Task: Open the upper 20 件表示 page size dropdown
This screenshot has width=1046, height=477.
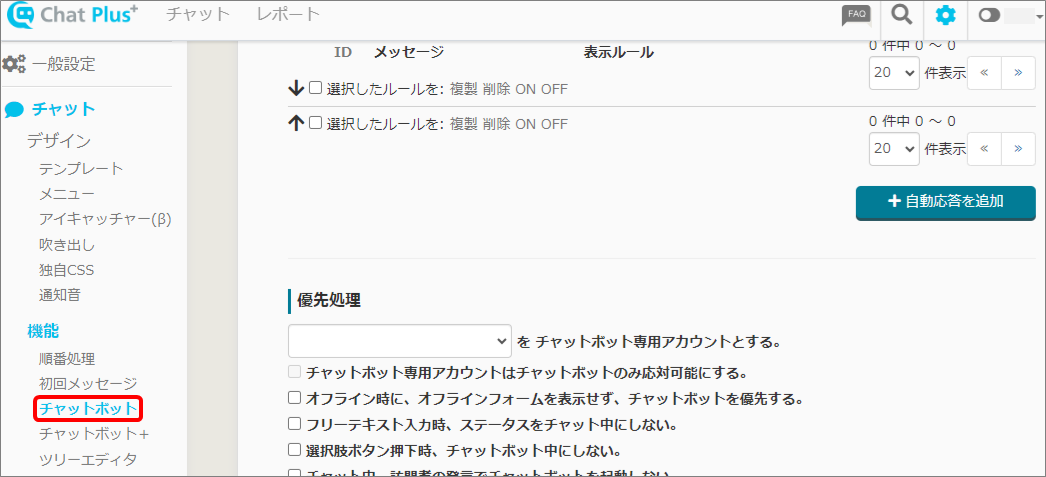Action: click(x=894, y=72)
